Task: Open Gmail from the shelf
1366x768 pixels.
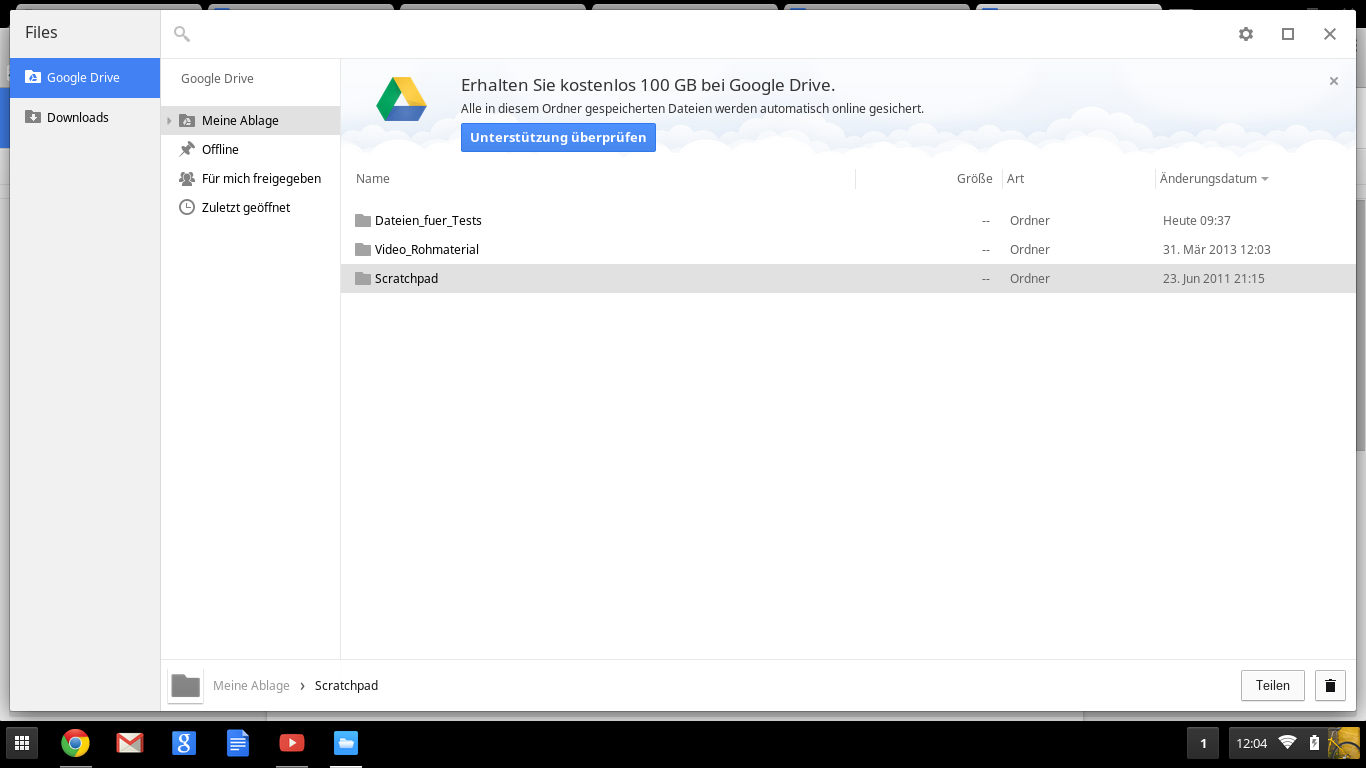Action: coord(129,743)
